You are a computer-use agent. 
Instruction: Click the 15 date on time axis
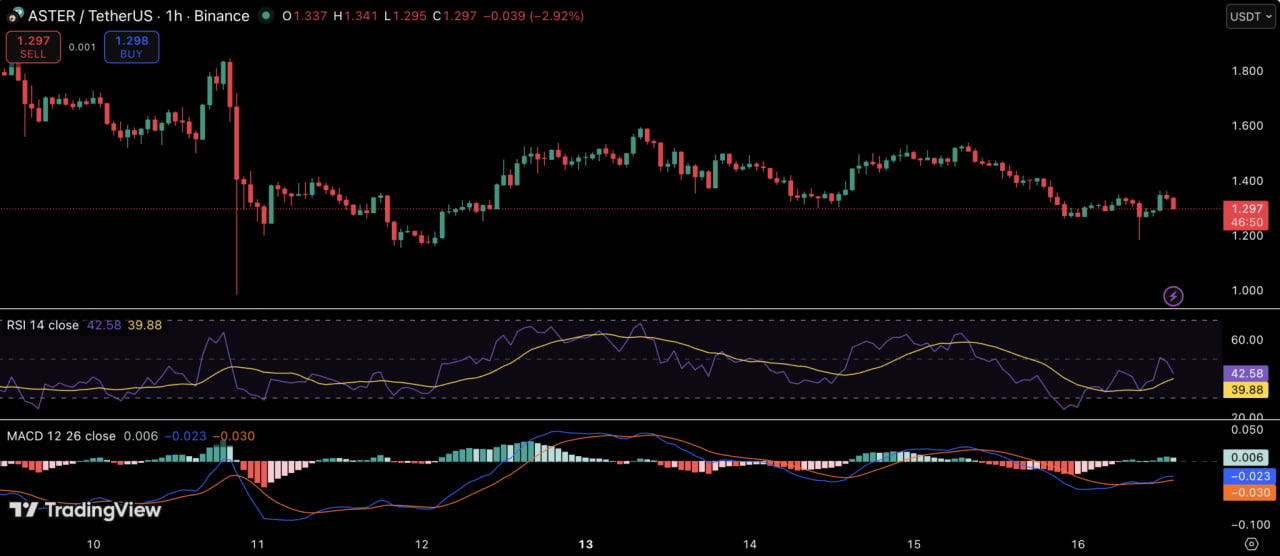(x=914, y=544)
